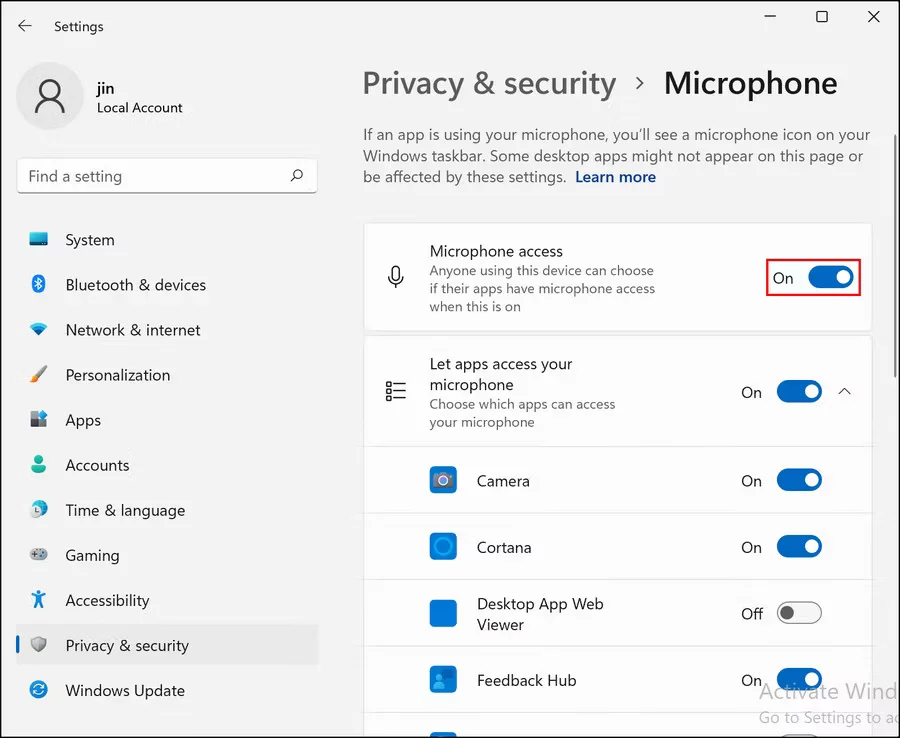Open Windows Update from the sidebar
Image resolution: width=900 pixels, height=738 pixels.
coord(124,690)
